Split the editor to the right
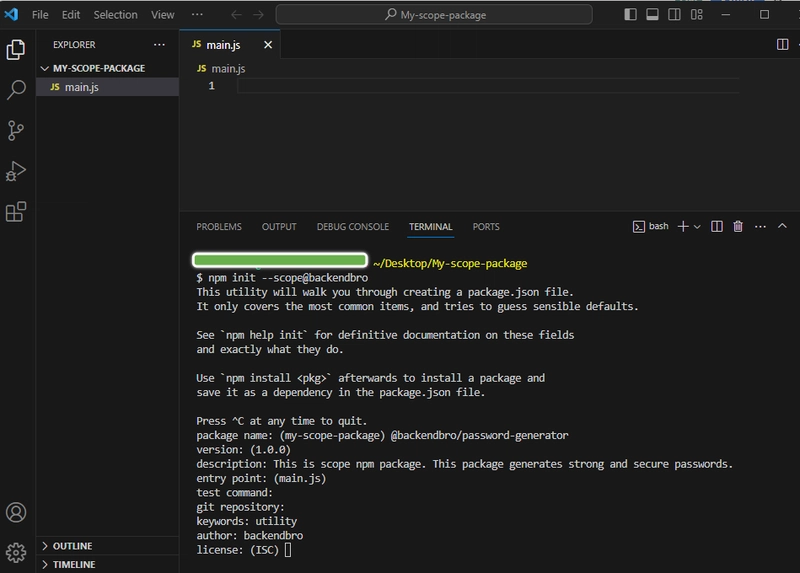This screenshot has width=800, height=573. [x=783, y=45]
